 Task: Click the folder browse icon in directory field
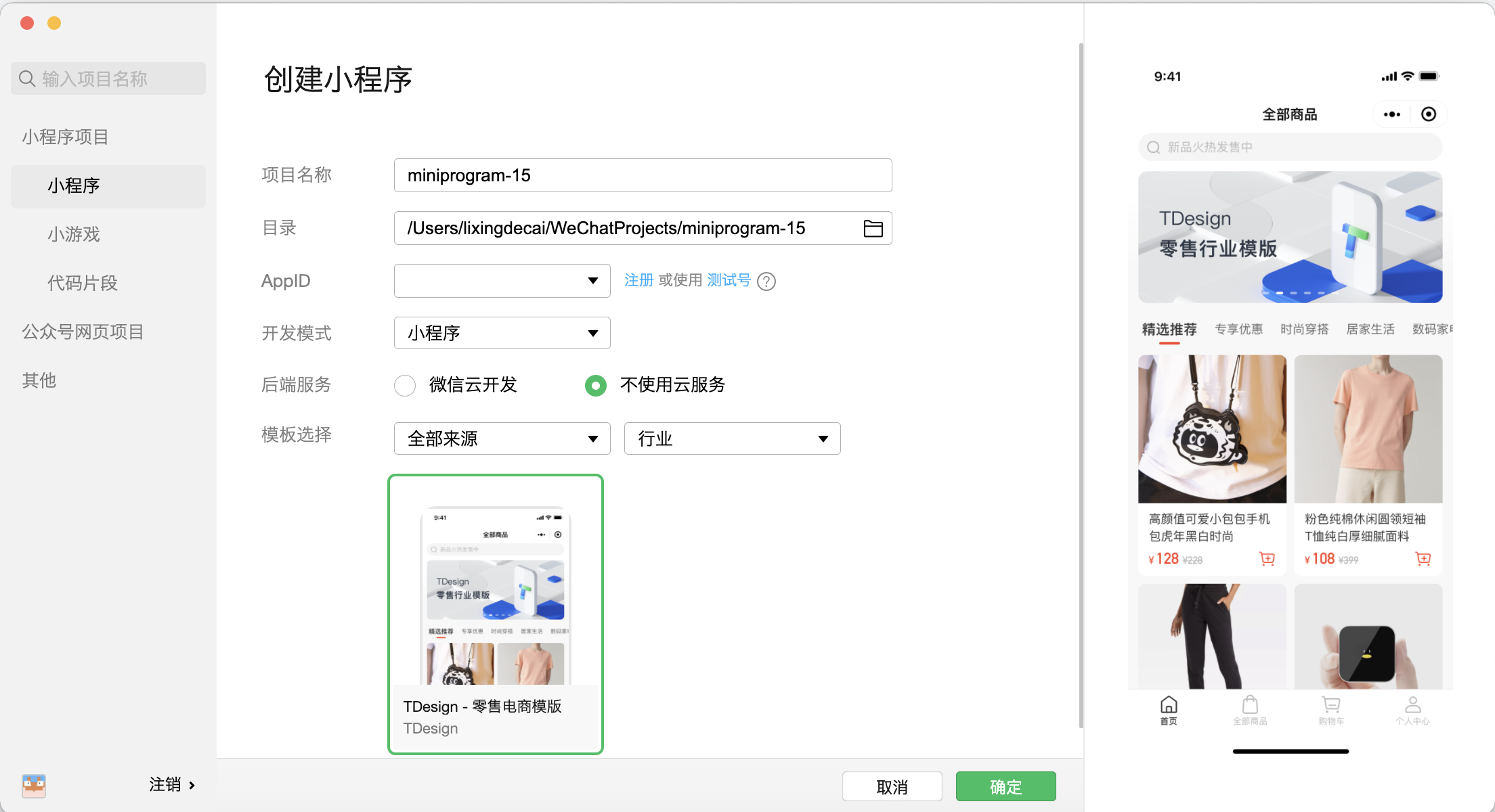click(873, 229)
